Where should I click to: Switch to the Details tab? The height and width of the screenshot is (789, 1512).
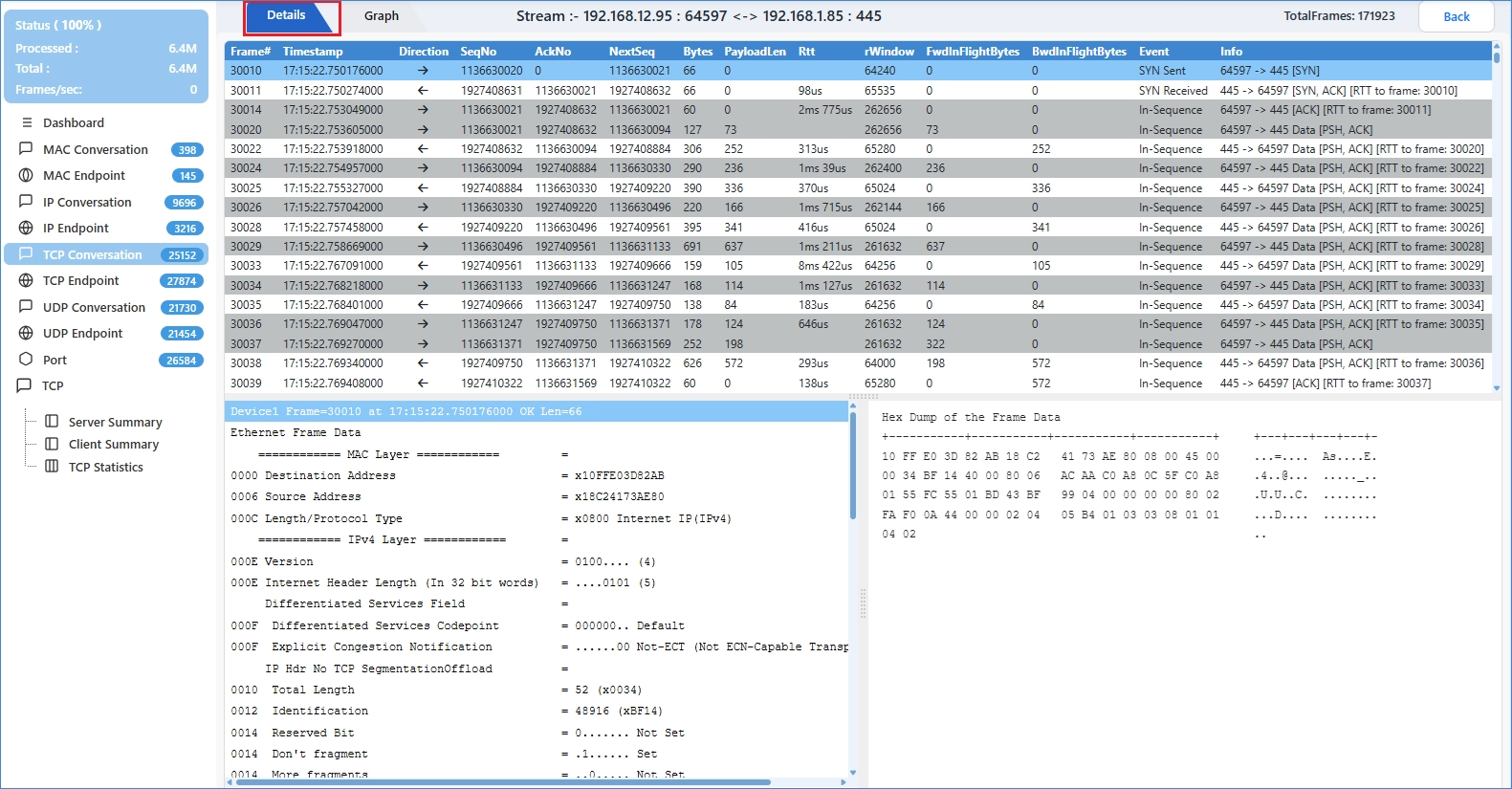[286, 16]
